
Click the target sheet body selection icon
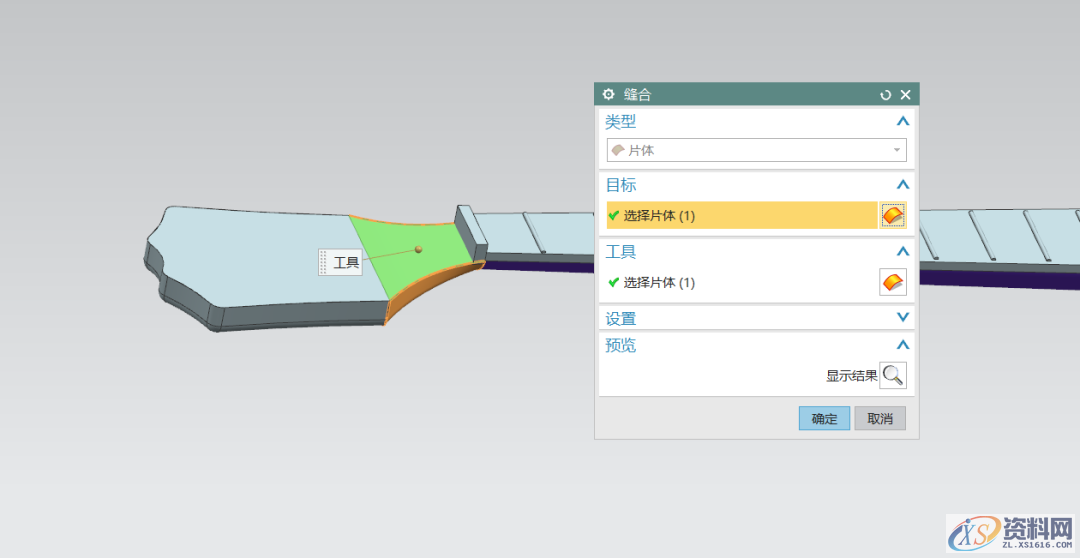893,216
